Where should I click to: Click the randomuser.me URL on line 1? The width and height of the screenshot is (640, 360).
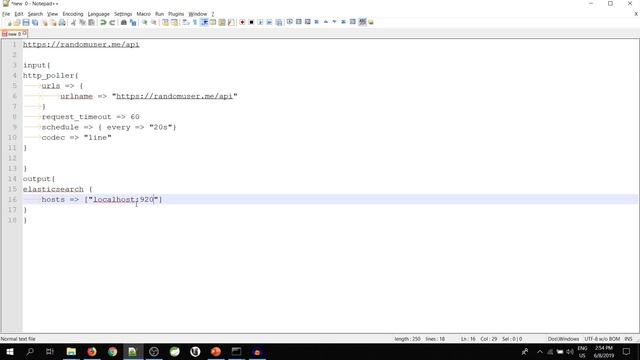pos(81,44)
